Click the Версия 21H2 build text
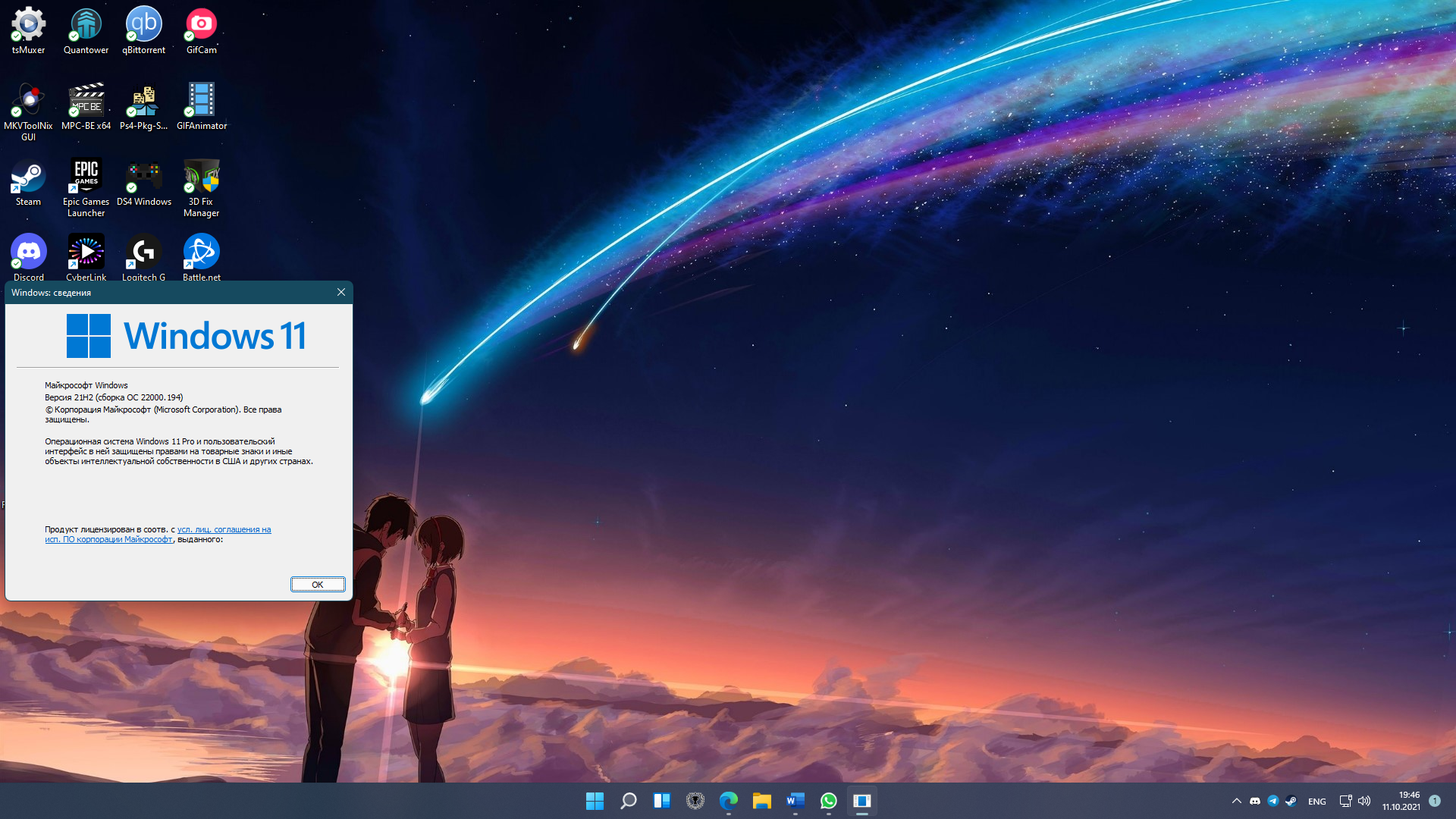Image resolution: width=1456 pixels, height=819 pixels. (x=114, y=397)
